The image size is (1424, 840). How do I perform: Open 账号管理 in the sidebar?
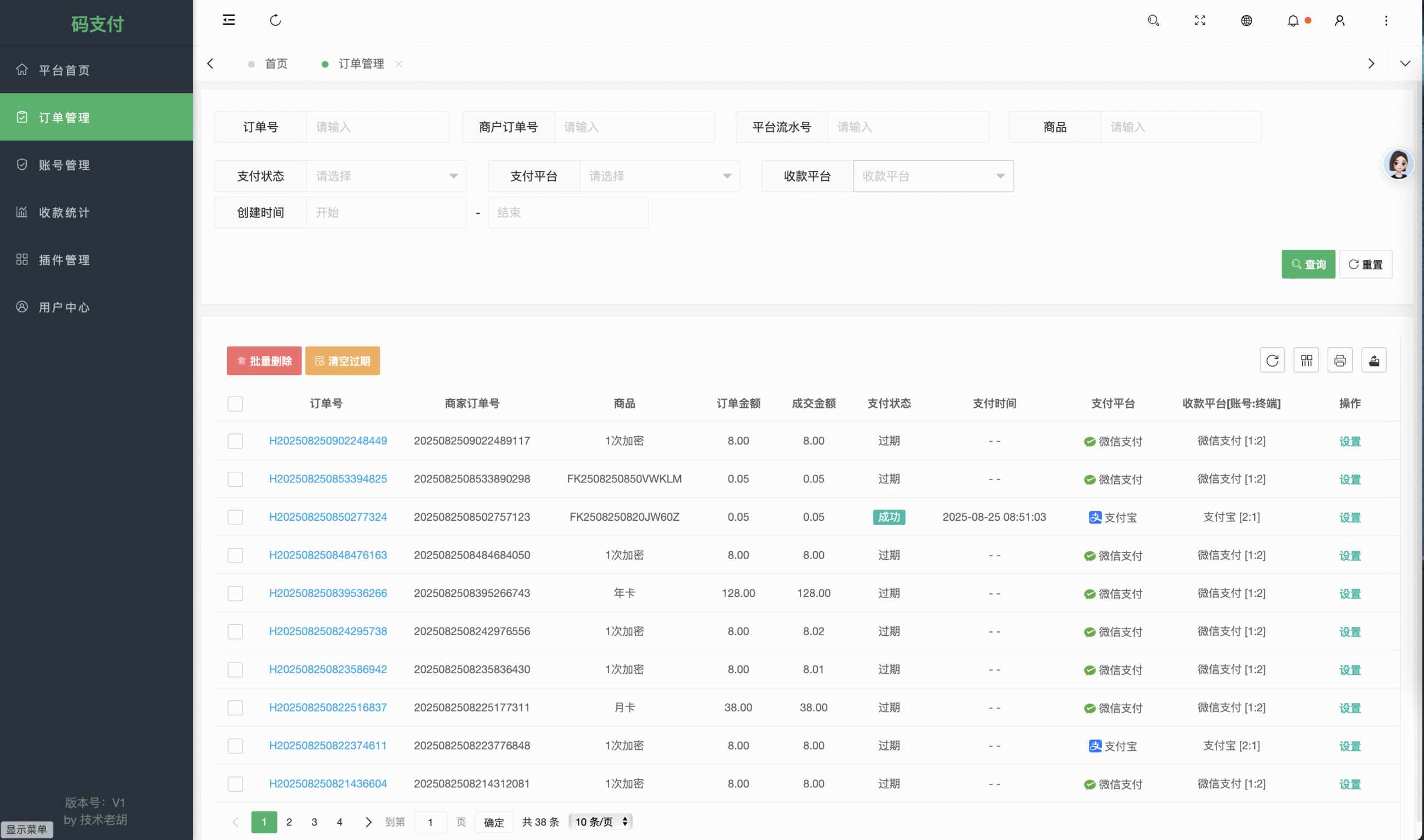click(x=64, y=165)
